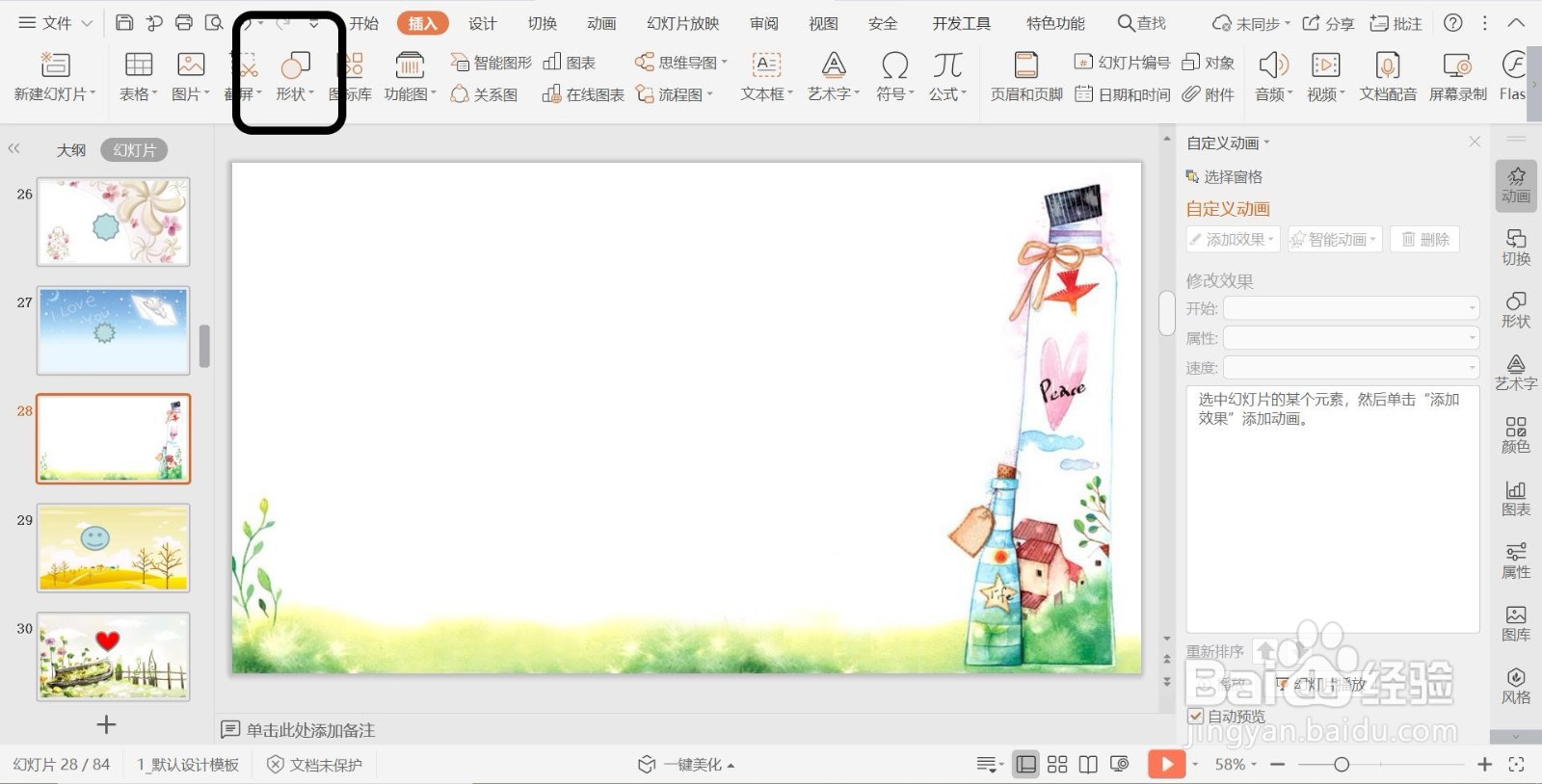Zoom out with the minus button
Image resolution: width=1542 pixels, height=784 pixels.
point(1278,765)
